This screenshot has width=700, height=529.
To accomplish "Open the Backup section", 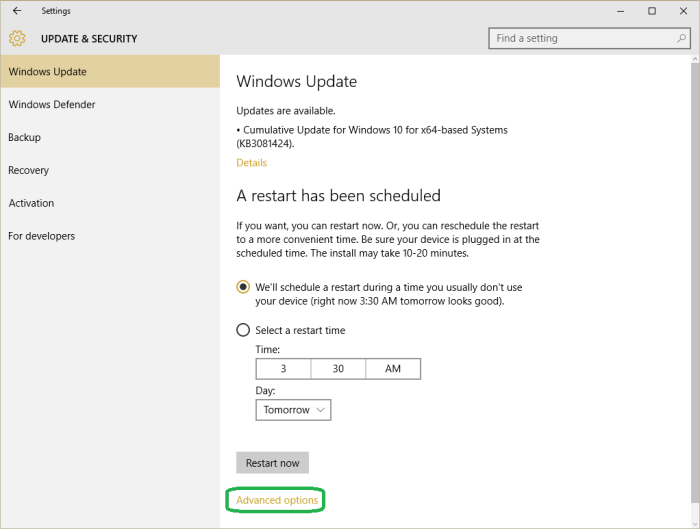I will click(x=110, y=137).
